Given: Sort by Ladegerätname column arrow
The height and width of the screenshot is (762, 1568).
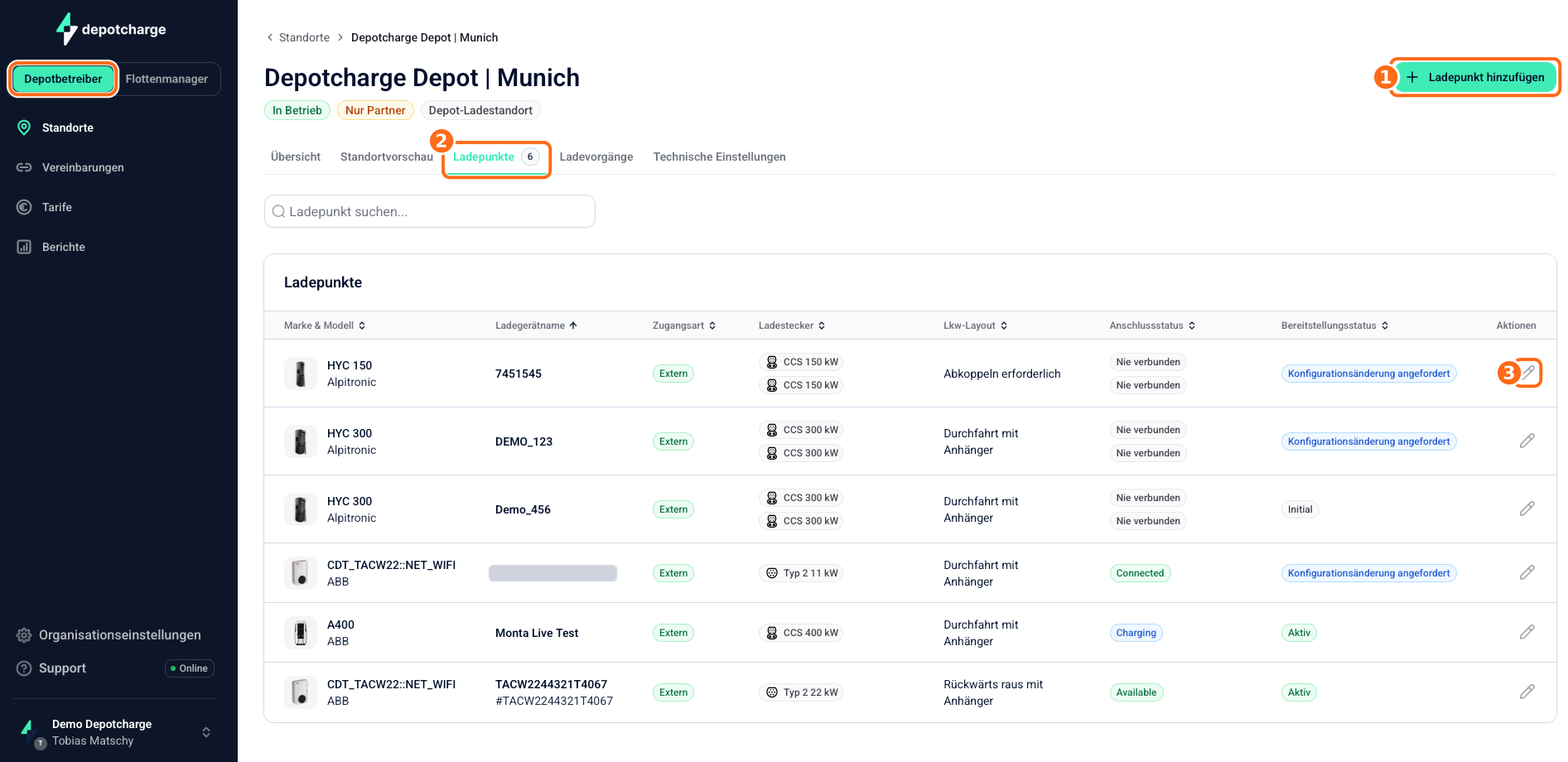Looking at the screenshot, I should pyautogui.click(x=573, y=326).
